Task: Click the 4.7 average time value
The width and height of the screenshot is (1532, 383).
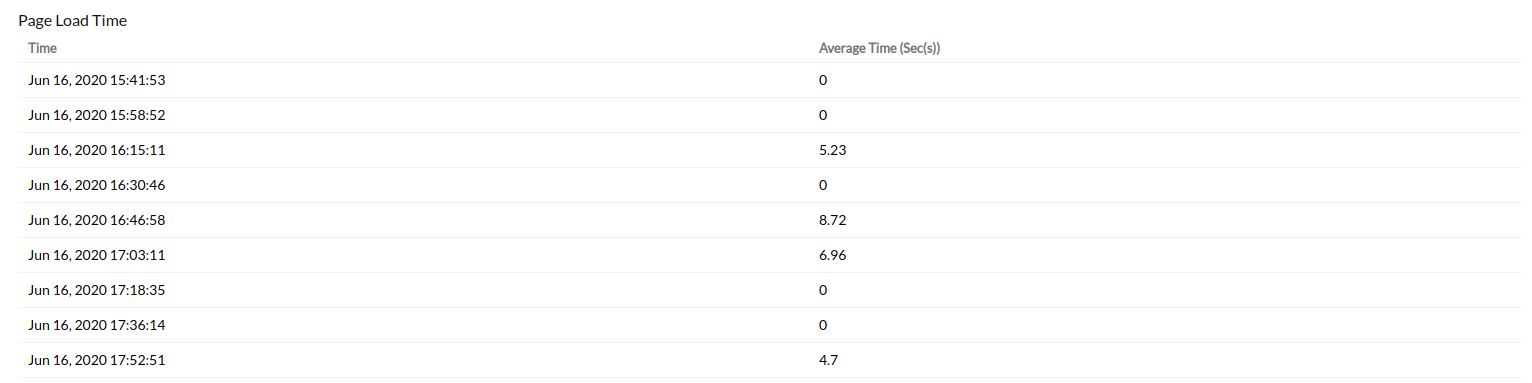Action: pos(828,360)
